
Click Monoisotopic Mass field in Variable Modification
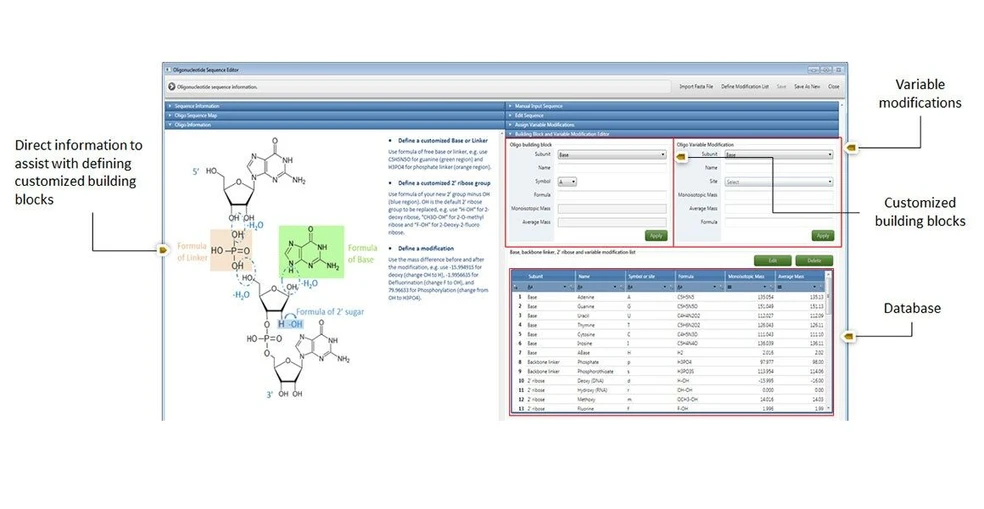[779, 195]
